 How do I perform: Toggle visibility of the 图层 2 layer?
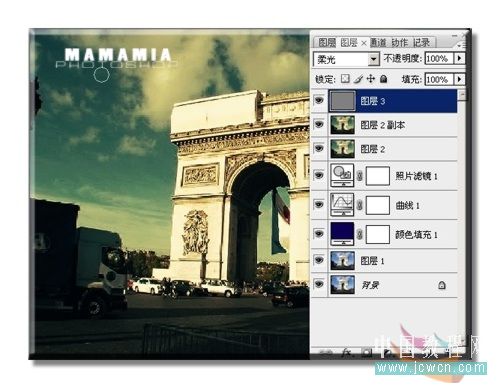coord(319,148)
